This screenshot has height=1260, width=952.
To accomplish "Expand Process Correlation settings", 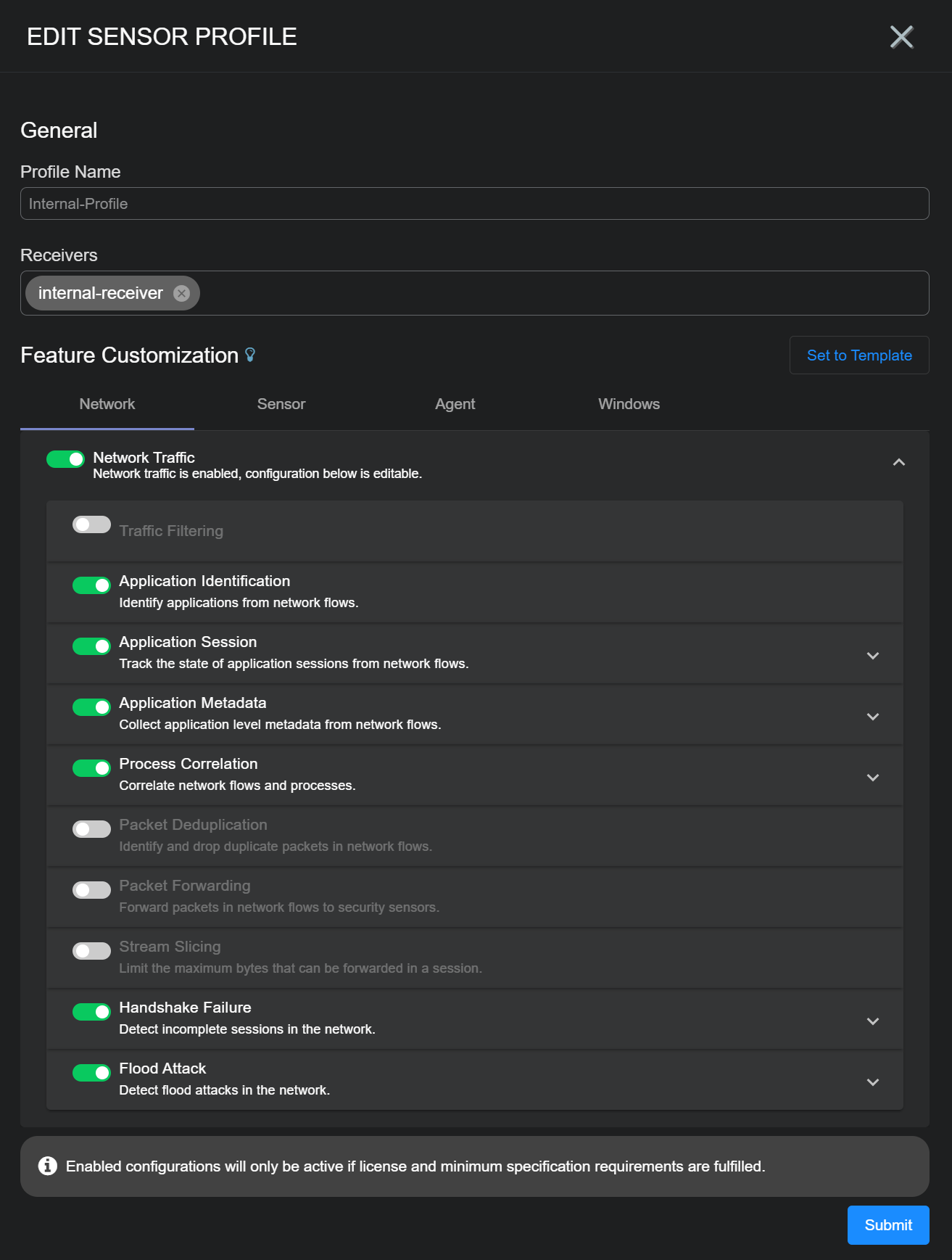I will coord(872,777).
